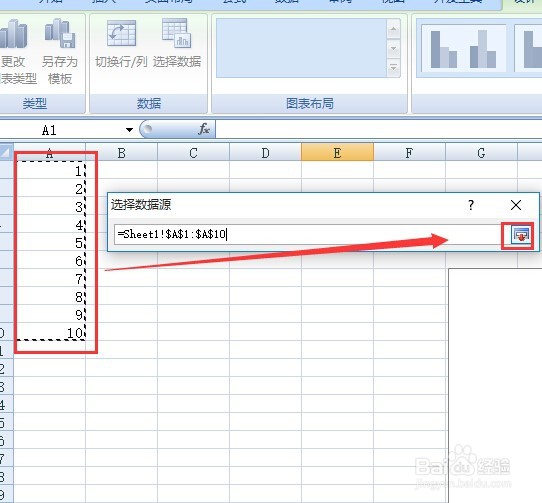Click Switch Row/Column icon (切换行/列)
Image resolution: width=542 pixels, height=503 pixels.
[x=121, y=33]
